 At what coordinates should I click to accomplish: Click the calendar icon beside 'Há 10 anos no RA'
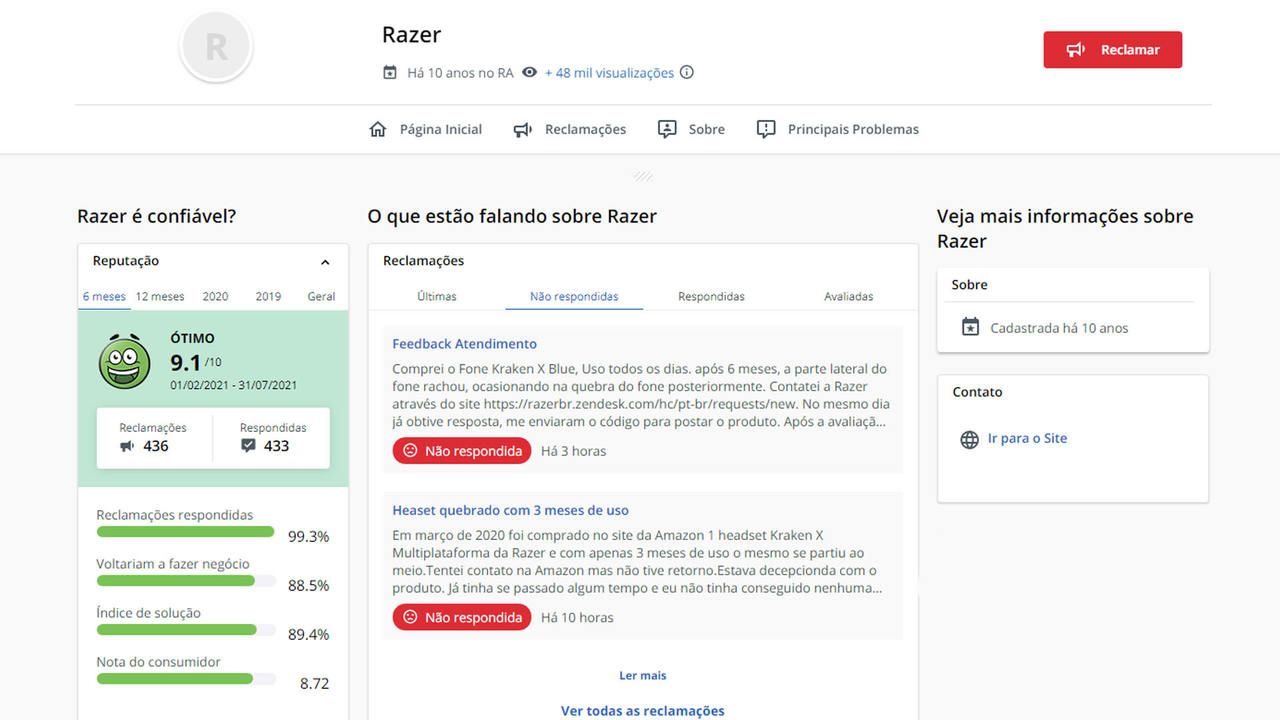tap(390, 72)
